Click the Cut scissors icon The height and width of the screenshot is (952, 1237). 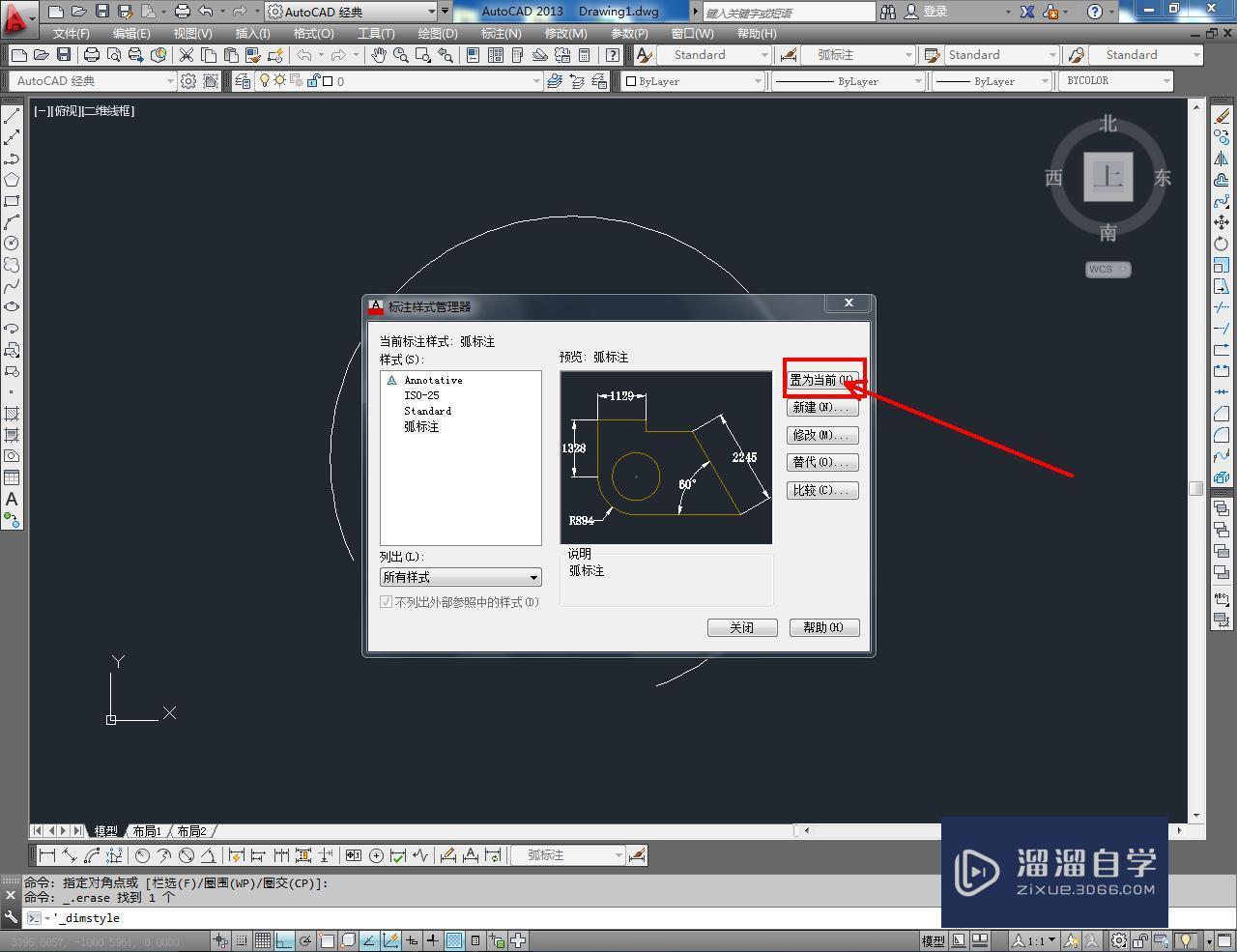pyautogui.click(x=186, y=55)
